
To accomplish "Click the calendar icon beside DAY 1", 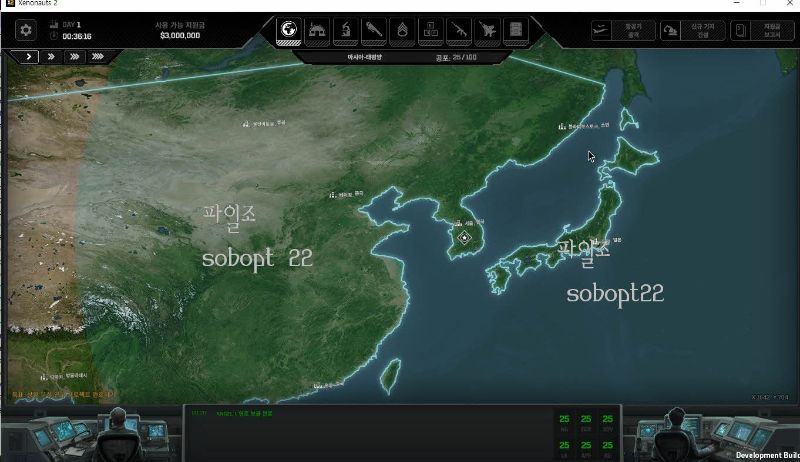I will pyautogui.click(x=54, y=24).
